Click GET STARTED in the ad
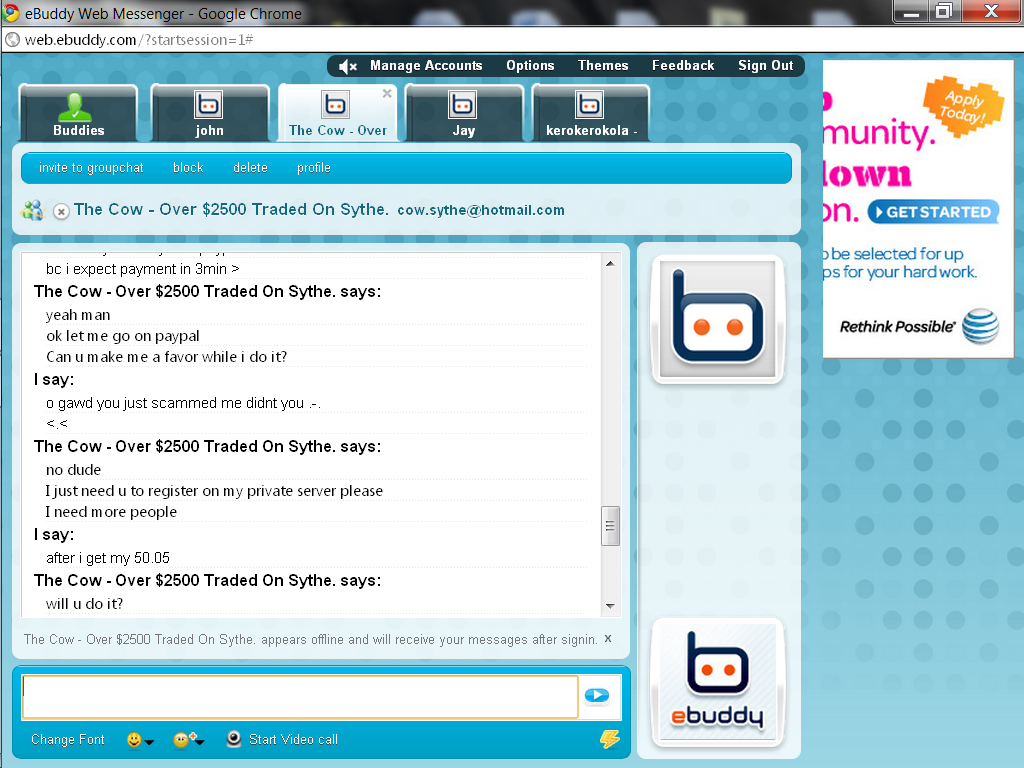Image resolution: width=1024 pixels, height=768 pixels. 933,212
